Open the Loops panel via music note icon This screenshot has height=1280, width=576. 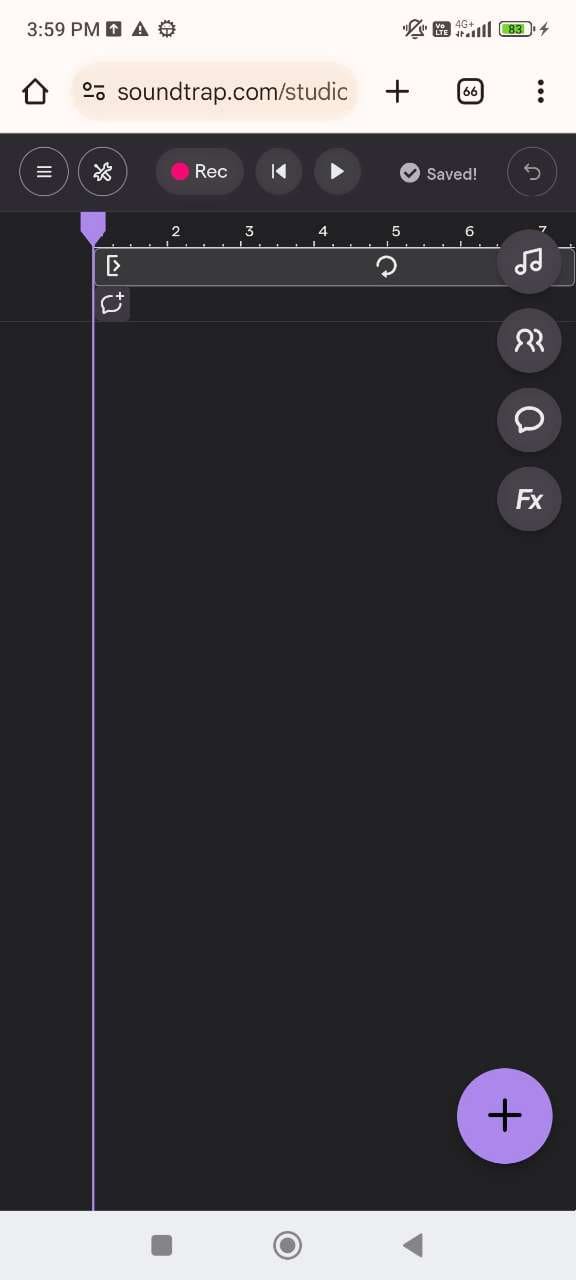(529, 262)
